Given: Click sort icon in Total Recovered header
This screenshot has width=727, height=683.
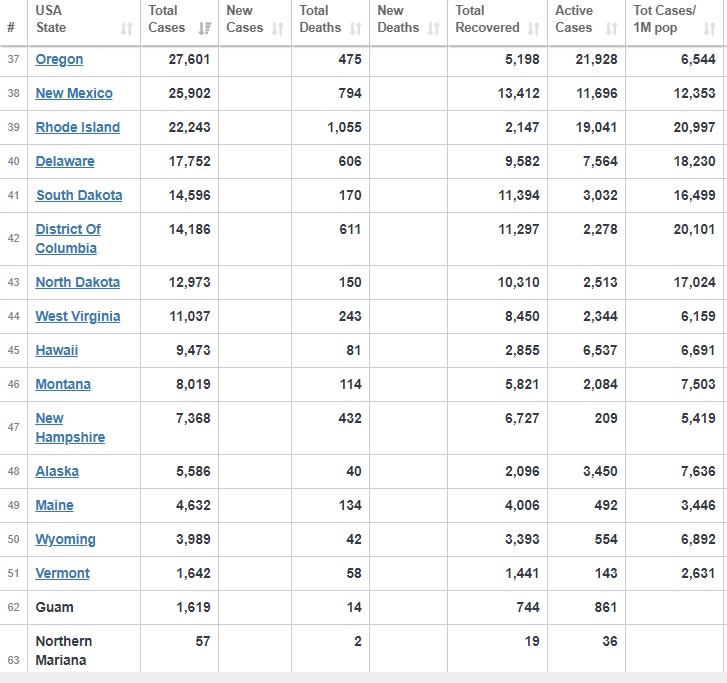Looking at the screenshot, I should click(534, 29).
